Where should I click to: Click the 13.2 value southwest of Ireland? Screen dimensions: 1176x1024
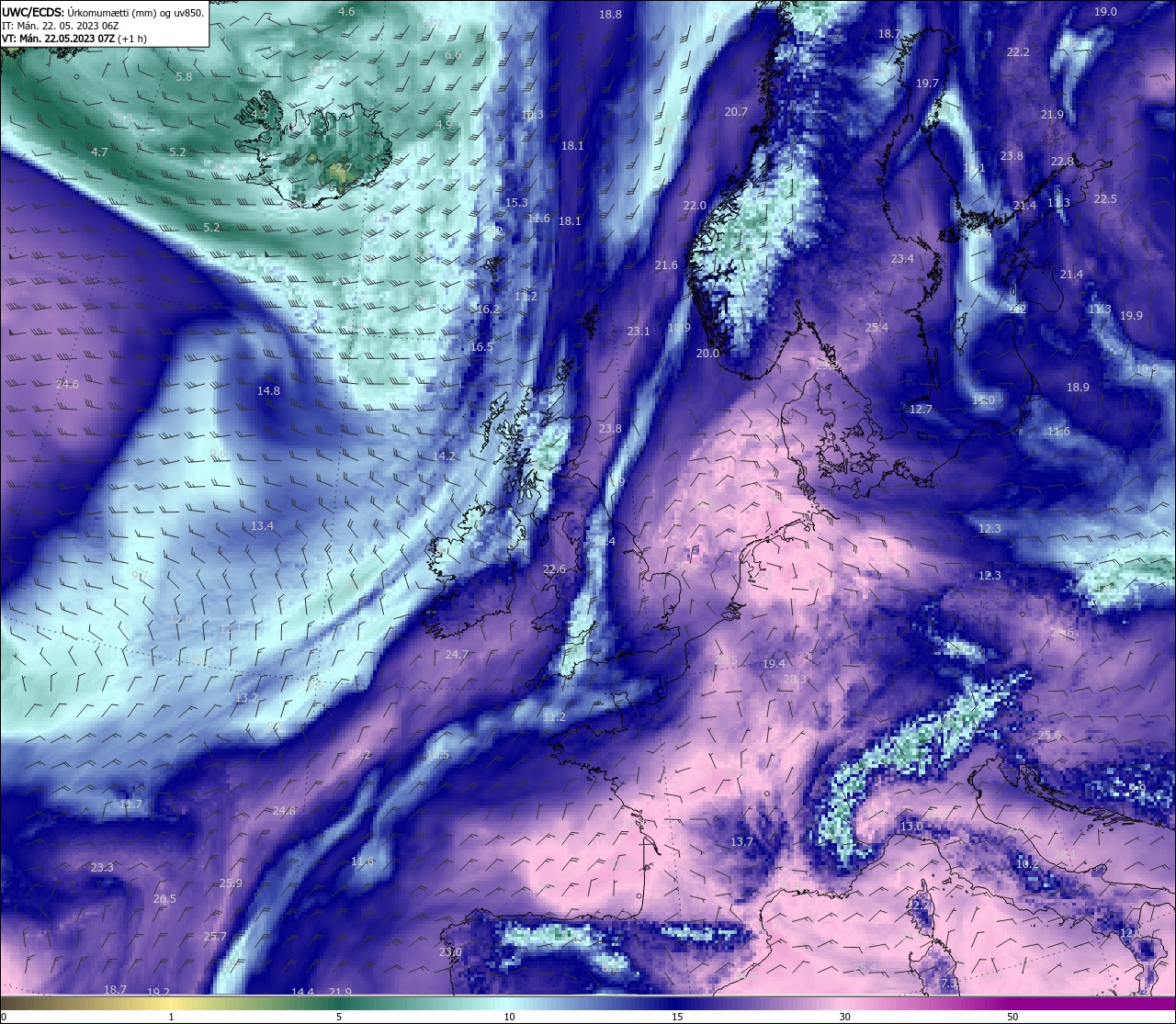pyautogui.click(x=246, y=698)
